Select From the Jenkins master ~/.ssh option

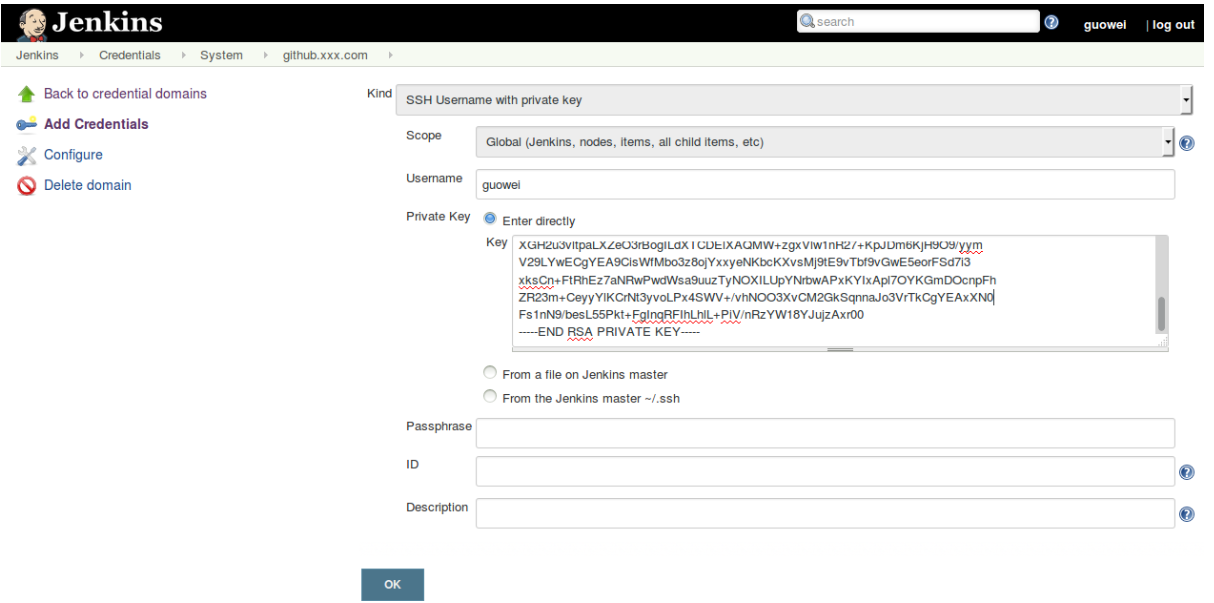click(490, 397)
